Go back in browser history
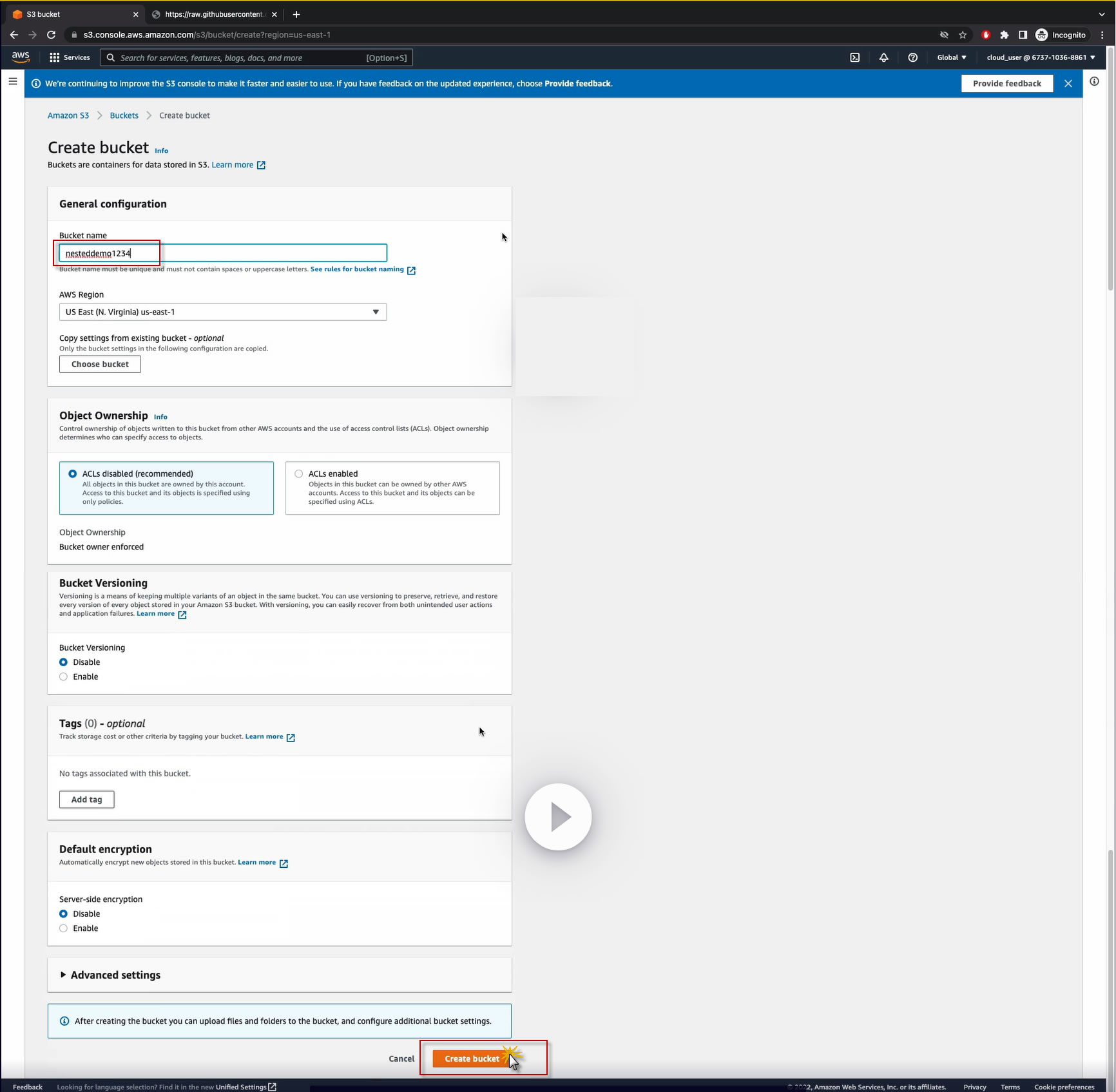Image resolution: width=1116 pixels, height=1092 pixels. tap(14, 35)
